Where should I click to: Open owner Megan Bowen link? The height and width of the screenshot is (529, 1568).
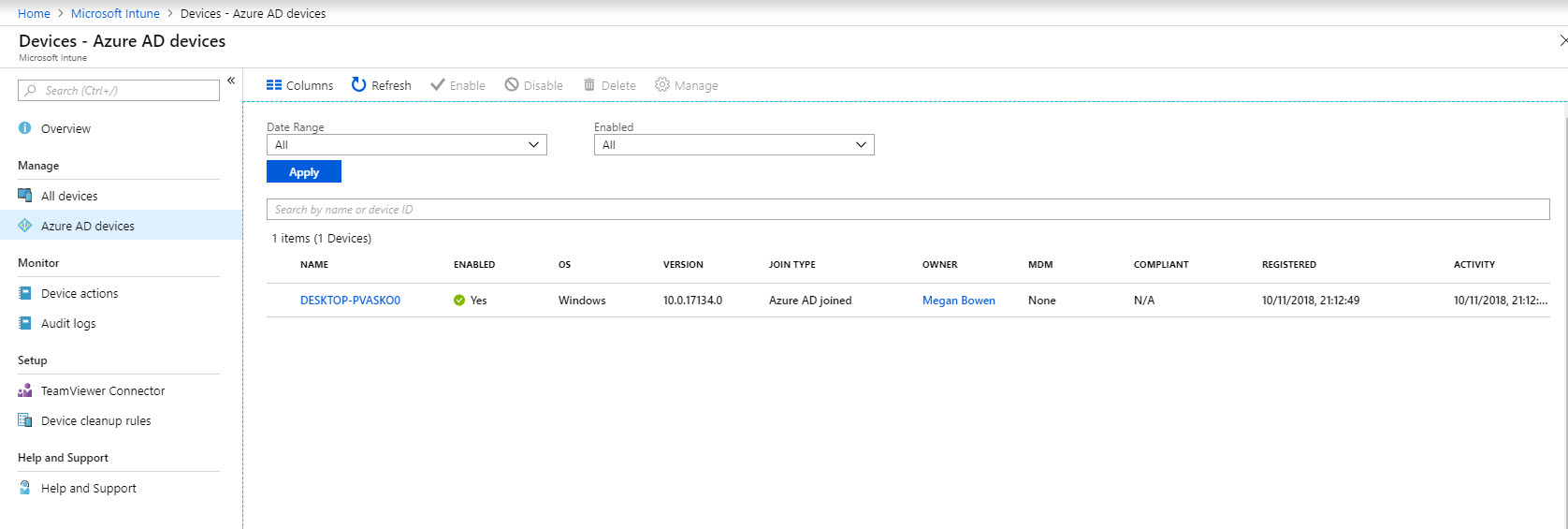click(959, 301)
